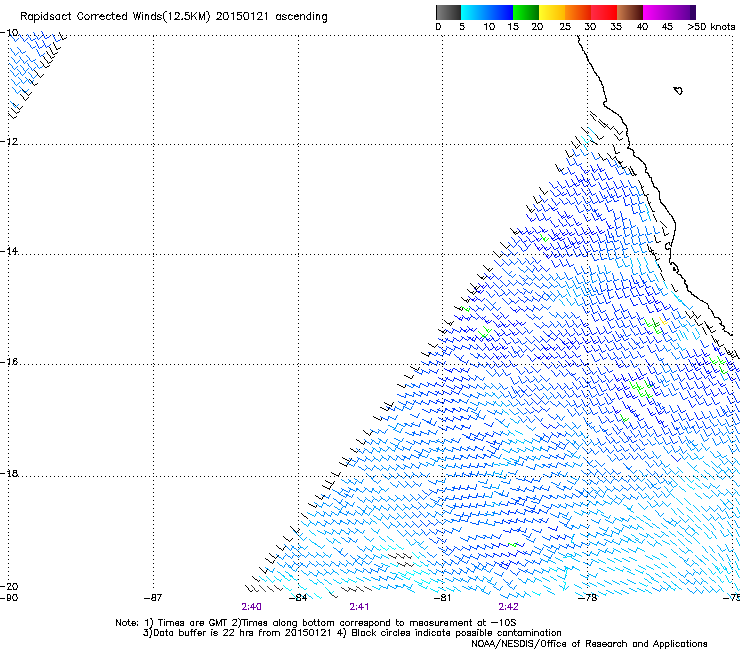Click the -78 longitude axis label
This screenshot has width=740, height=650.
click(588, 598)
